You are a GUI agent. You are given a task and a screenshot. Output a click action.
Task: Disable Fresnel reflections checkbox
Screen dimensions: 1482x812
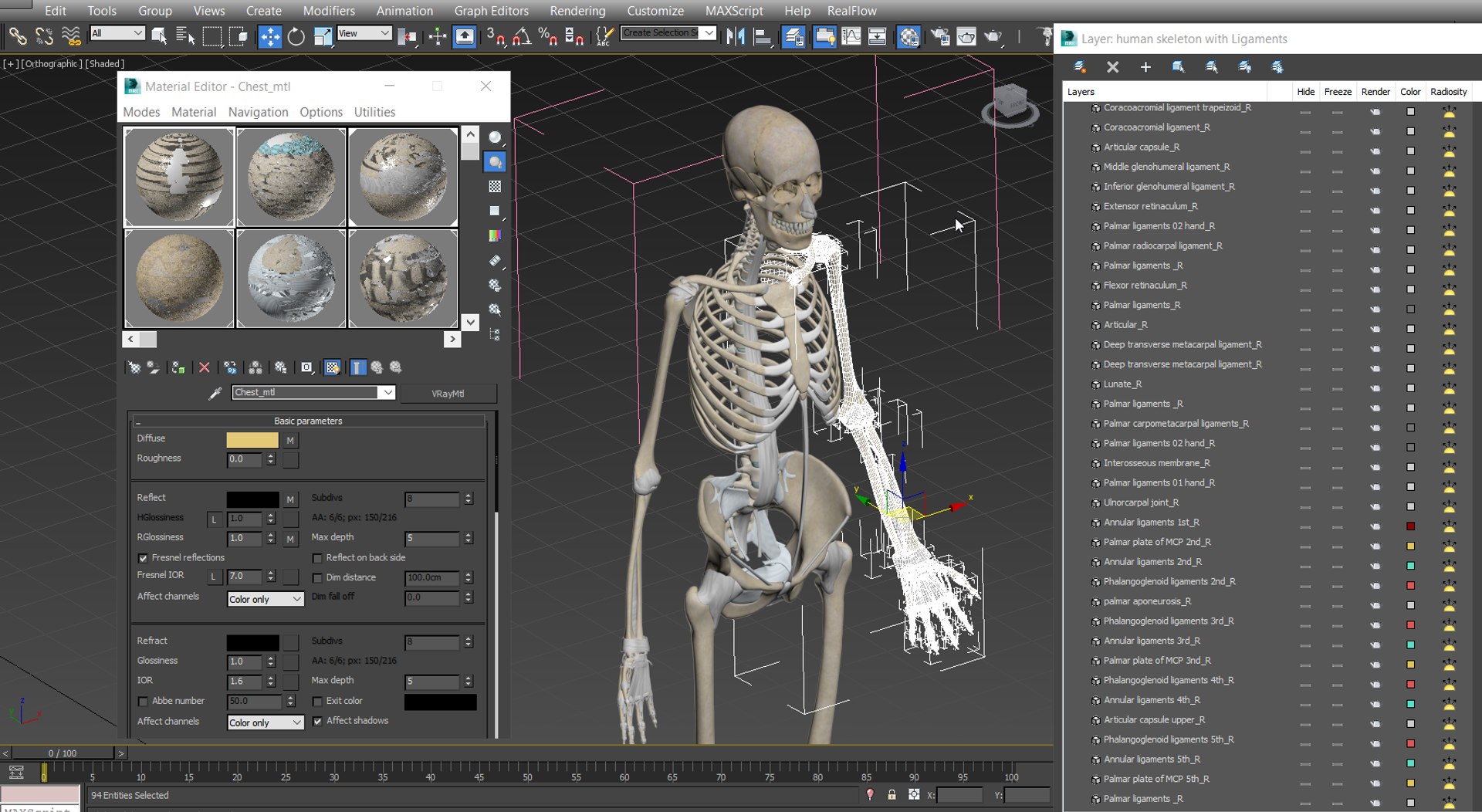pos(143,558)
